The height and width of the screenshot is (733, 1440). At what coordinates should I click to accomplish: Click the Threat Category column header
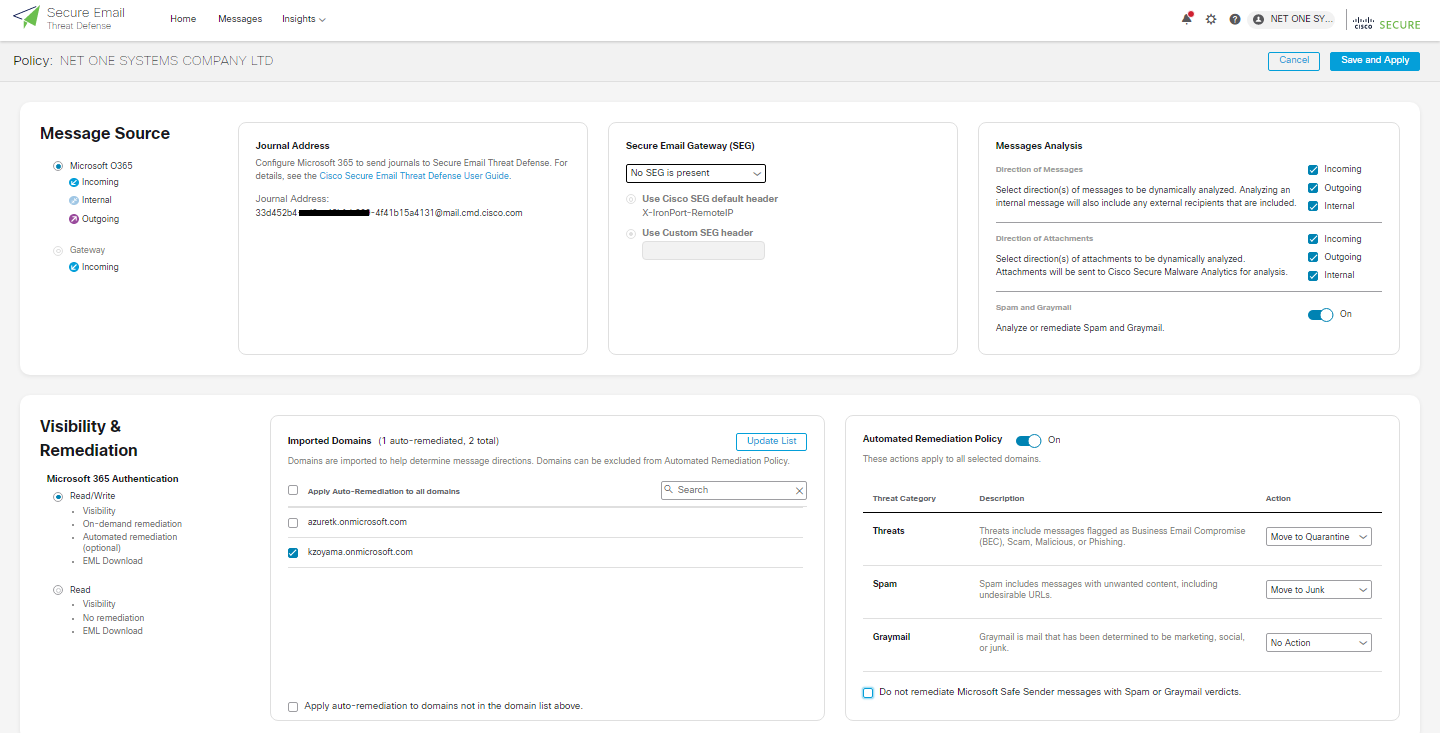point(904,498)
